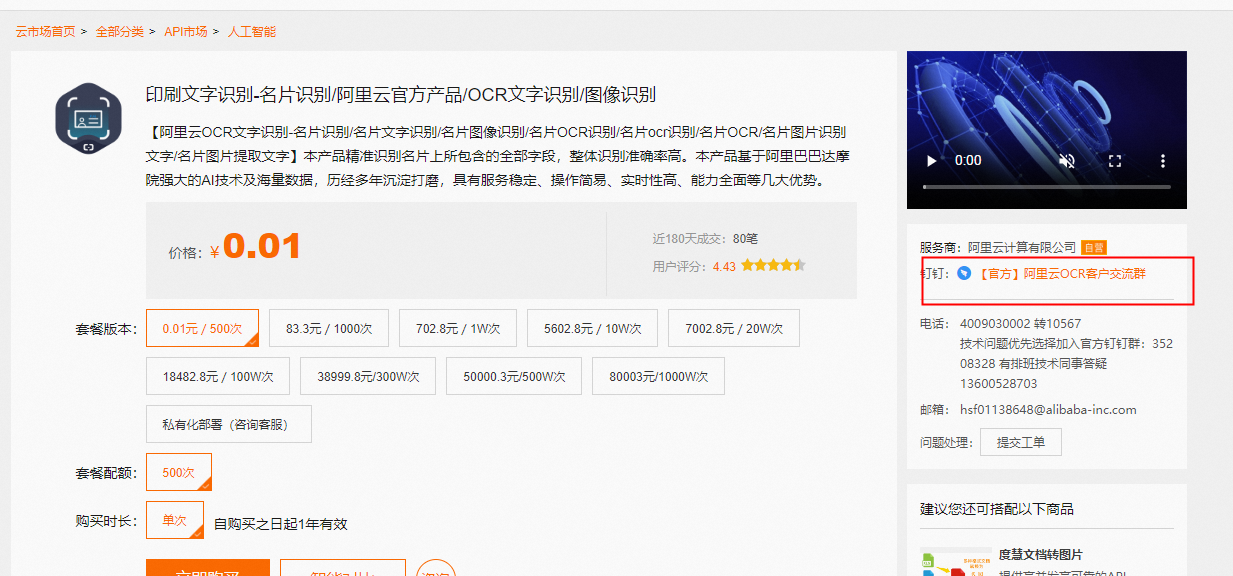
Task: Select 单次 purchase duration
Action: [175, 520]
